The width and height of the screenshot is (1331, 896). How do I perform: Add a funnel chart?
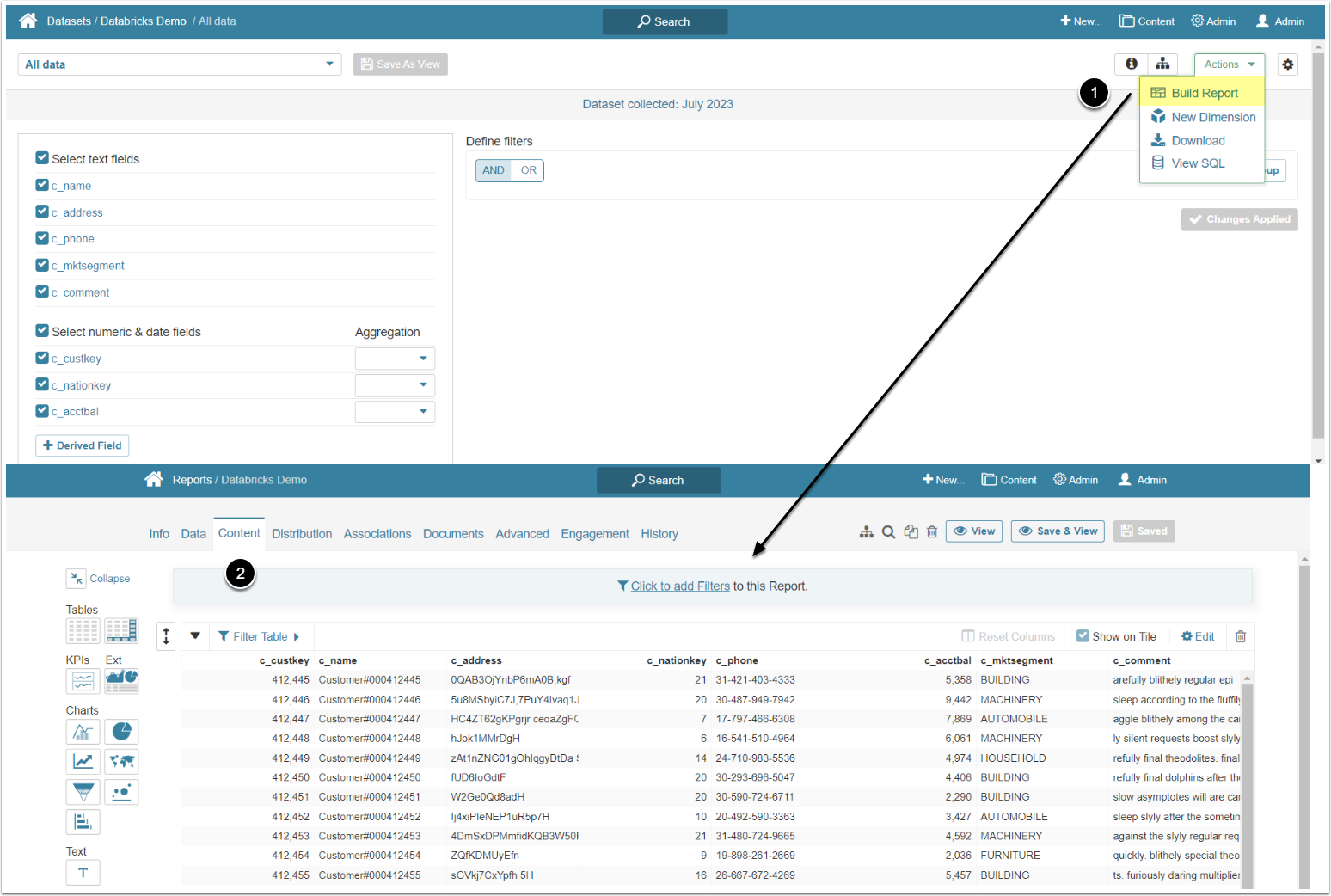pyautogui.click(x=83, y=792)
